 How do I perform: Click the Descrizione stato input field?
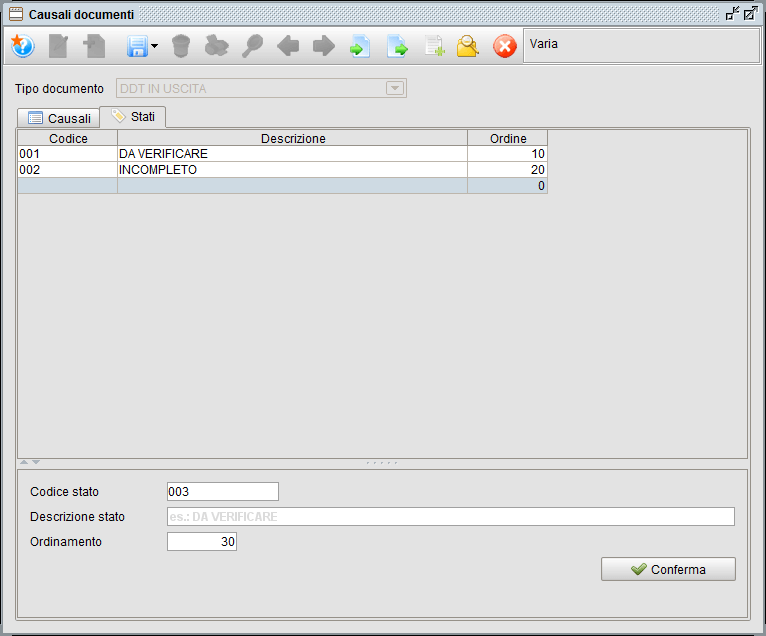(x=450, y=516)
